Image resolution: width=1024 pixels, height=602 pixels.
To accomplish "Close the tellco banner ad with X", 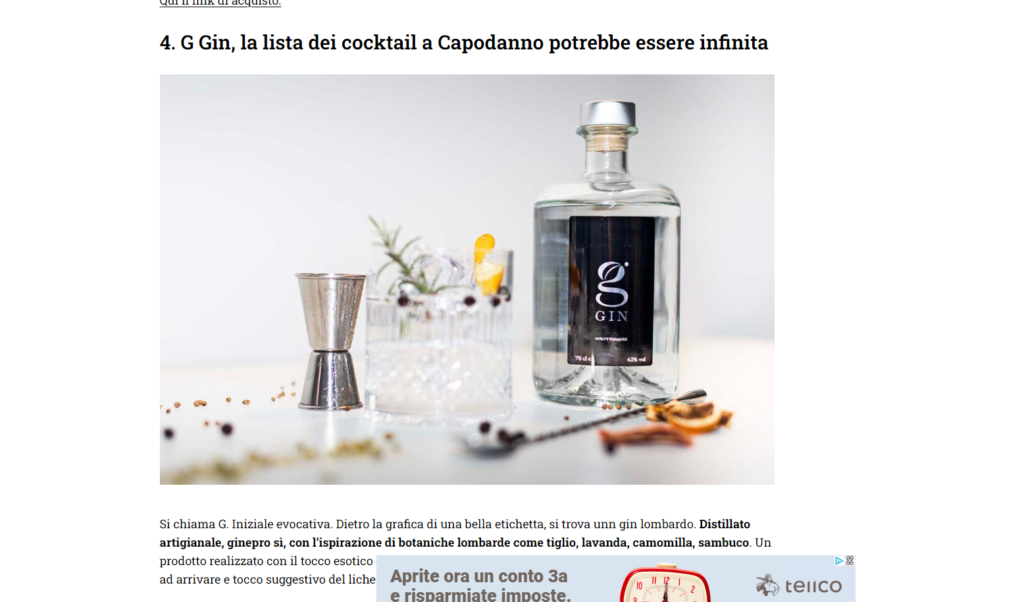I will pyautogui.click(x=850, y=561).
